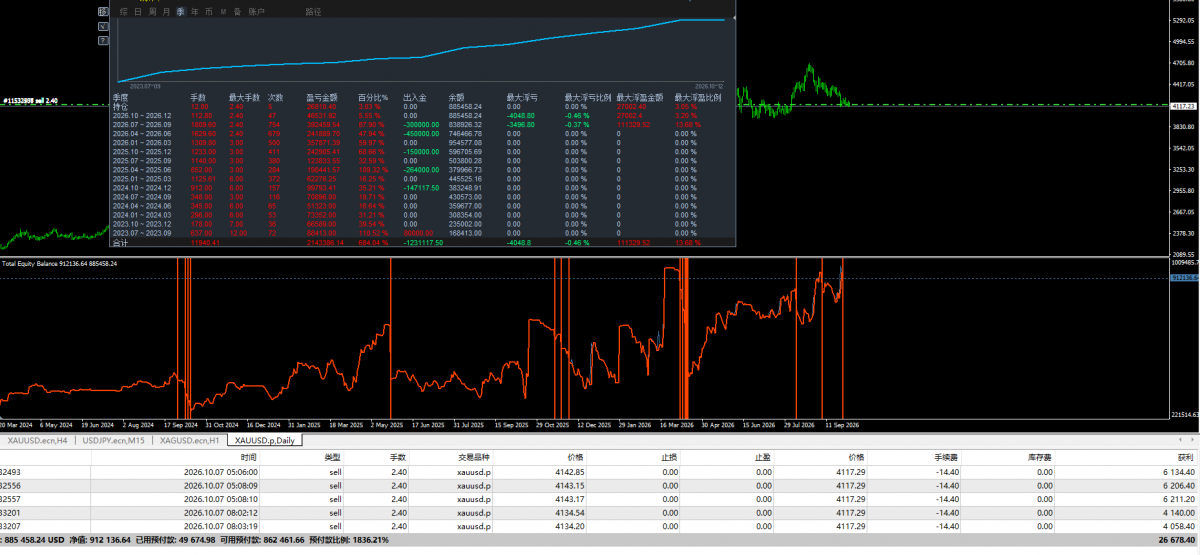
Task: Select the order row opened at 08:02:12
Action: click(x=600, y=512)
